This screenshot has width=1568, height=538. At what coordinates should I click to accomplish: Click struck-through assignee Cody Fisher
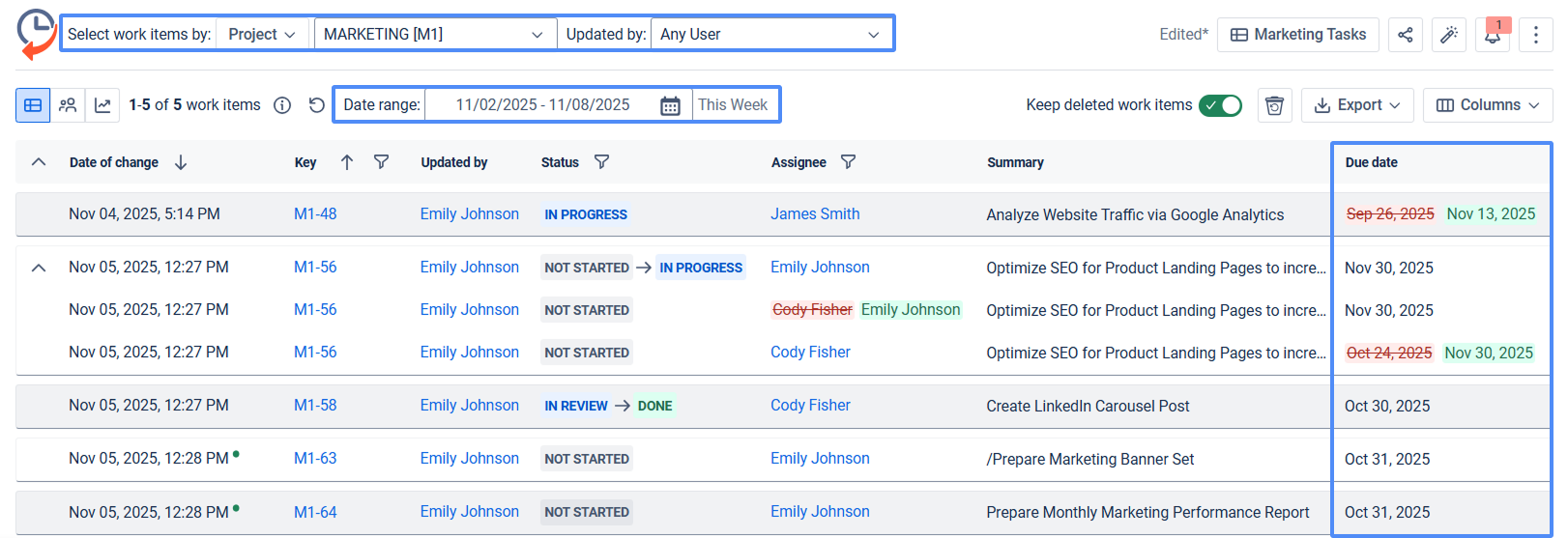click(812, 310)
